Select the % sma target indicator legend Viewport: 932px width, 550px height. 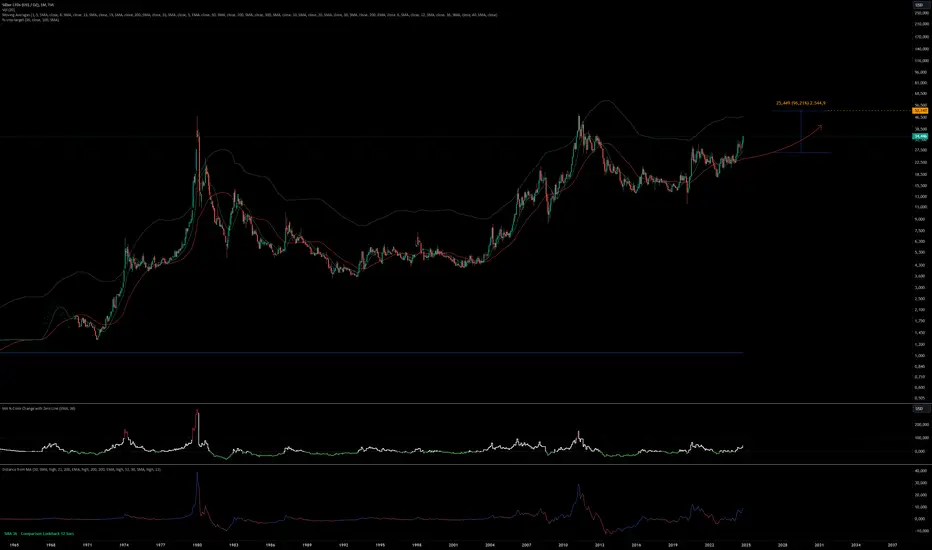30,20
